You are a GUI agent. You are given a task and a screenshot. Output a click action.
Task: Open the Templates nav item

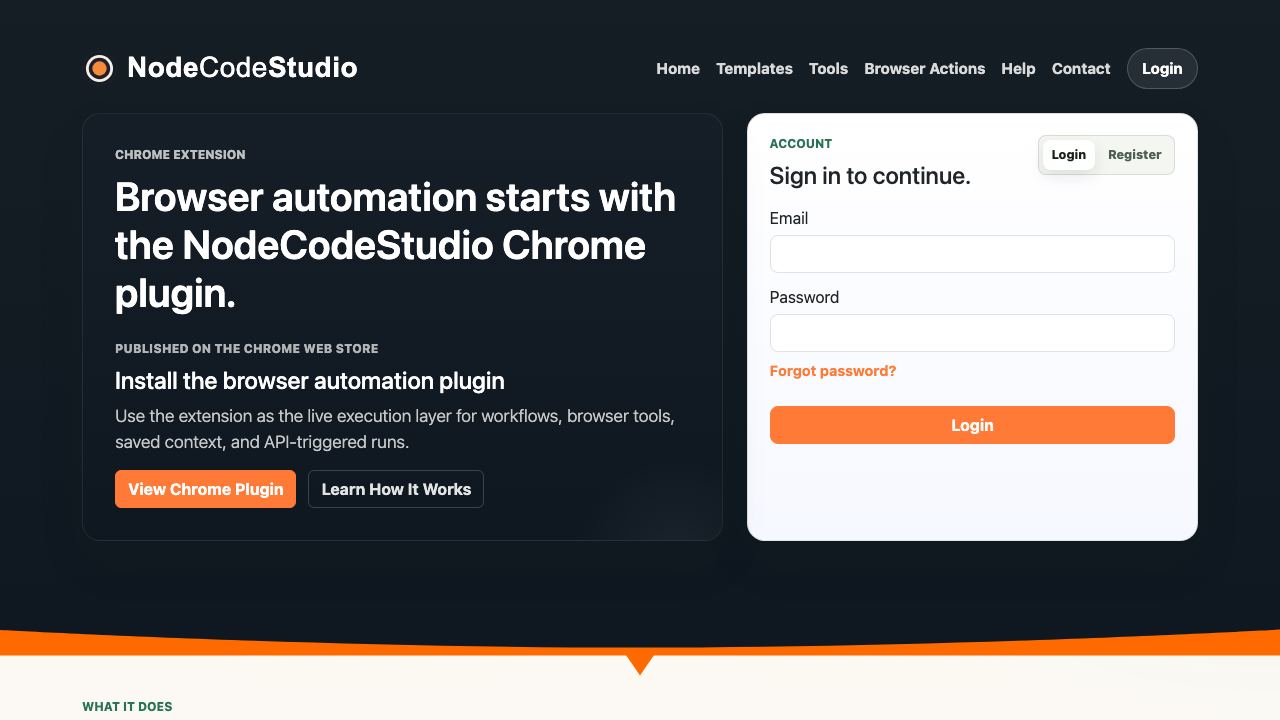pos(754,68)
